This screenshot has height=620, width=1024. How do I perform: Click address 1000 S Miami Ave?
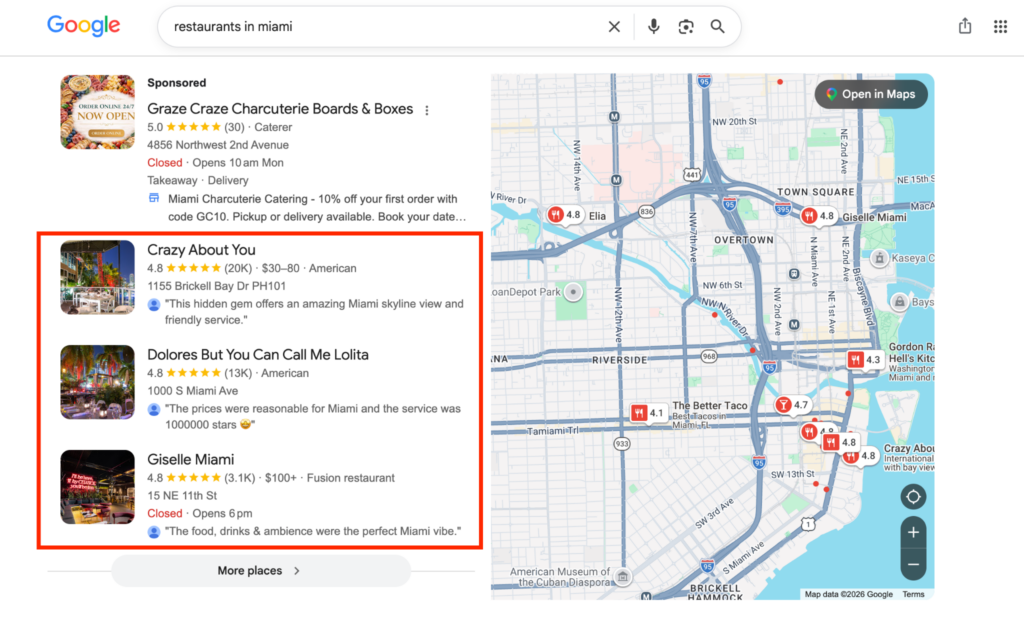click(x=193, y=391)
